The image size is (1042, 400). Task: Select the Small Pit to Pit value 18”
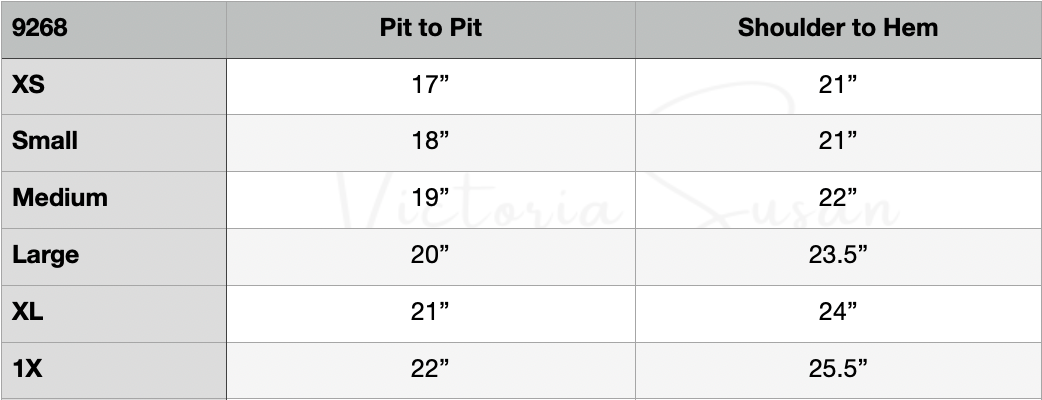click(431, 141)
